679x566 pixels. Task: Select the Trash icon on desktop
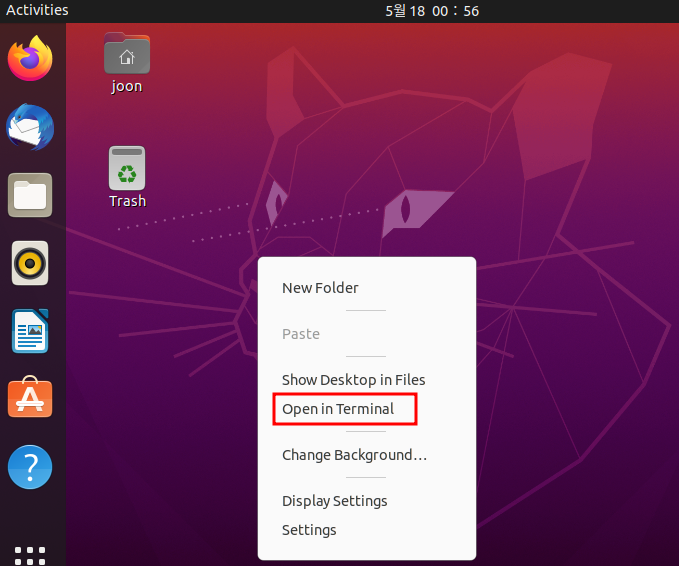(127, 178)
